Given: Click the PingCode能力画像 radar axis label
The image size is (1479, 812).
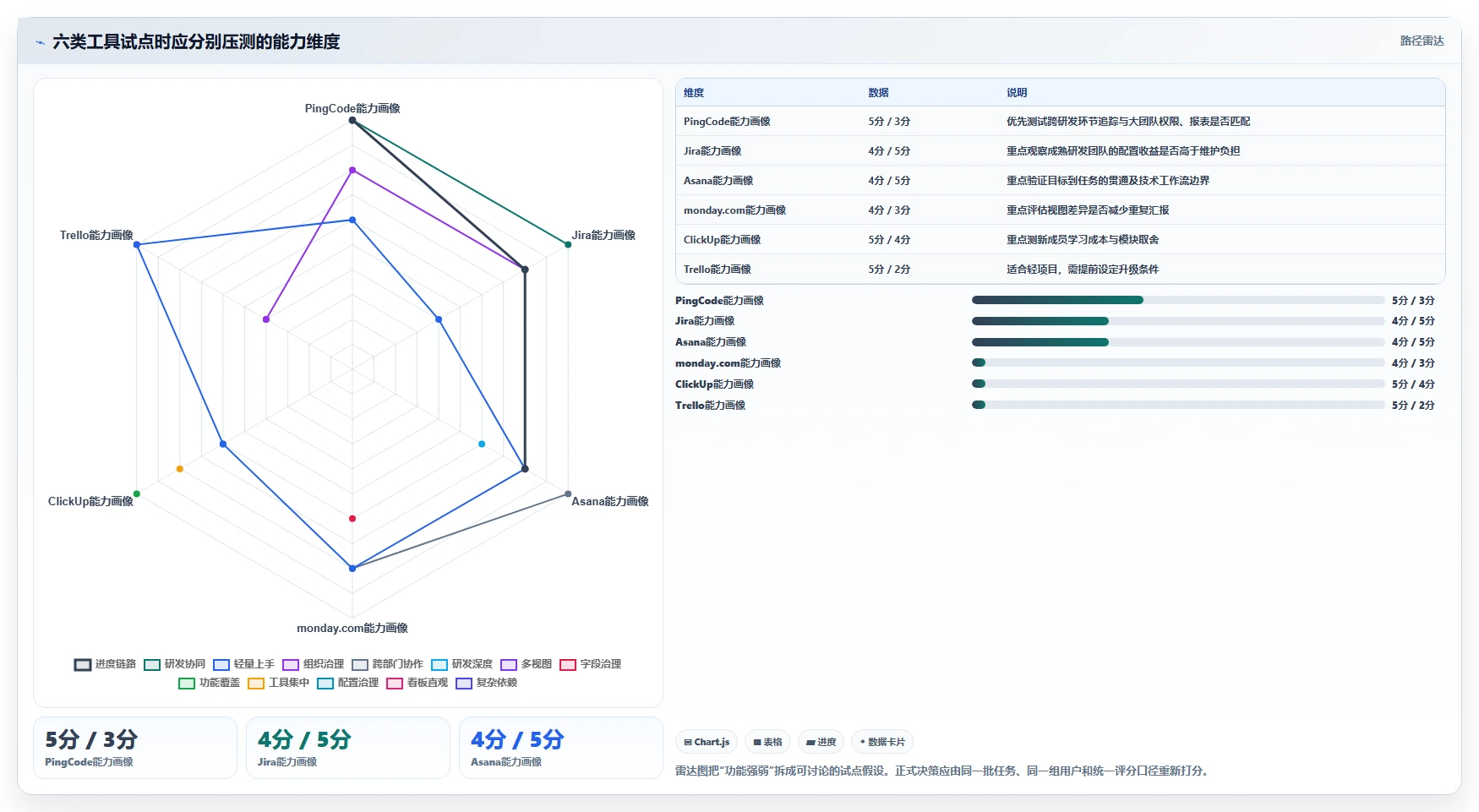Looking at the screenshot, I should point(352,108).
